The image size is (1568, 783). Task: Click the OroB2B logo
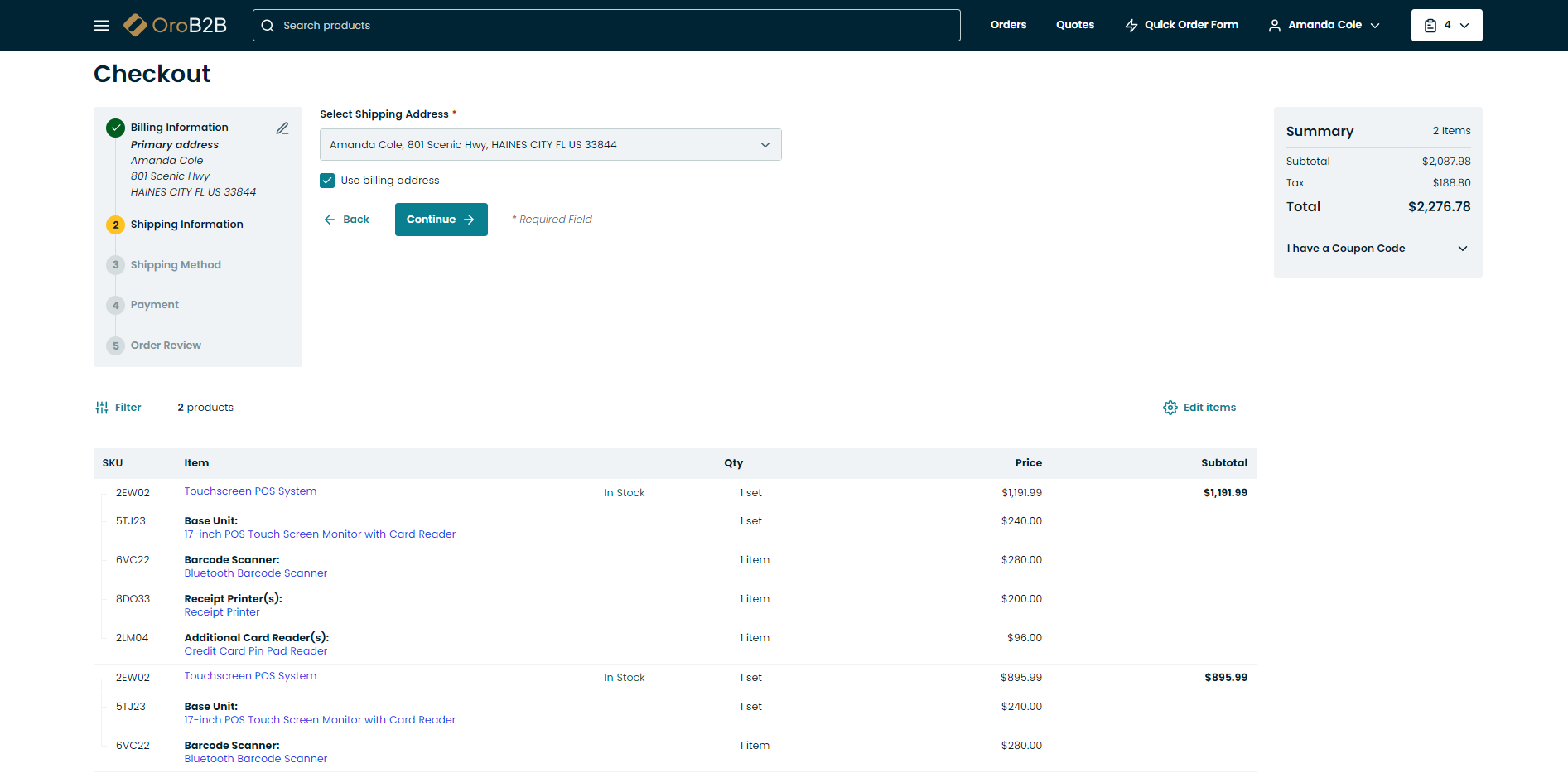pos(175,26)
